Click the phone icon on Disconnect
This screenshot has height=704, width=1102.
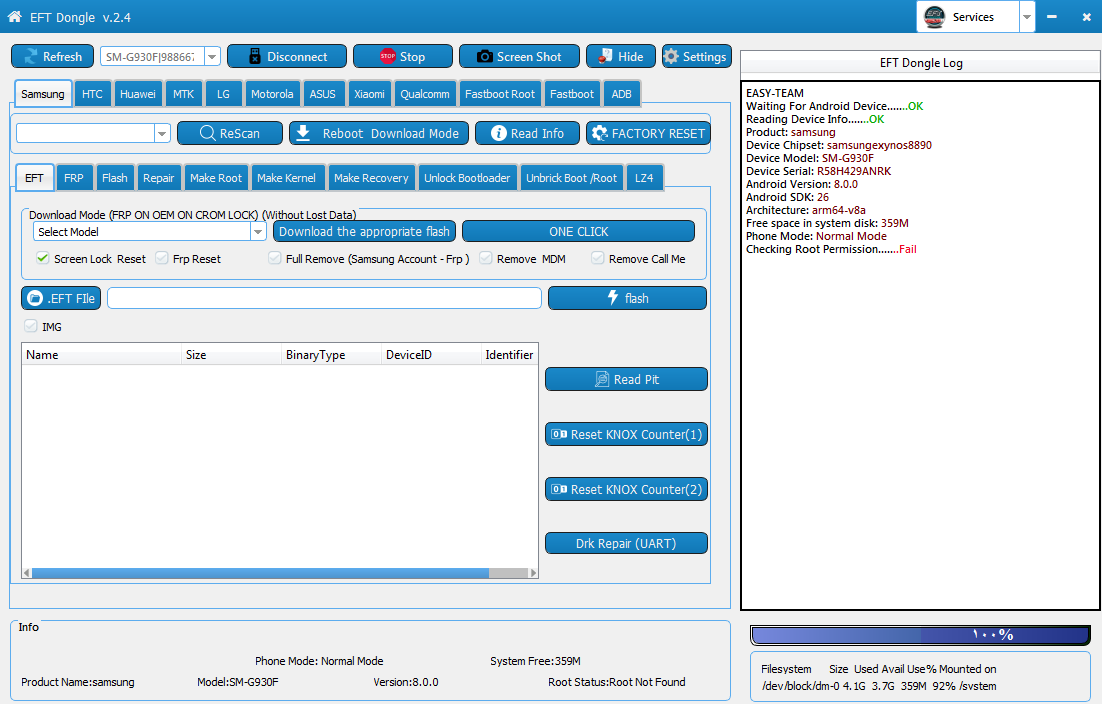(x=254, y=57)
